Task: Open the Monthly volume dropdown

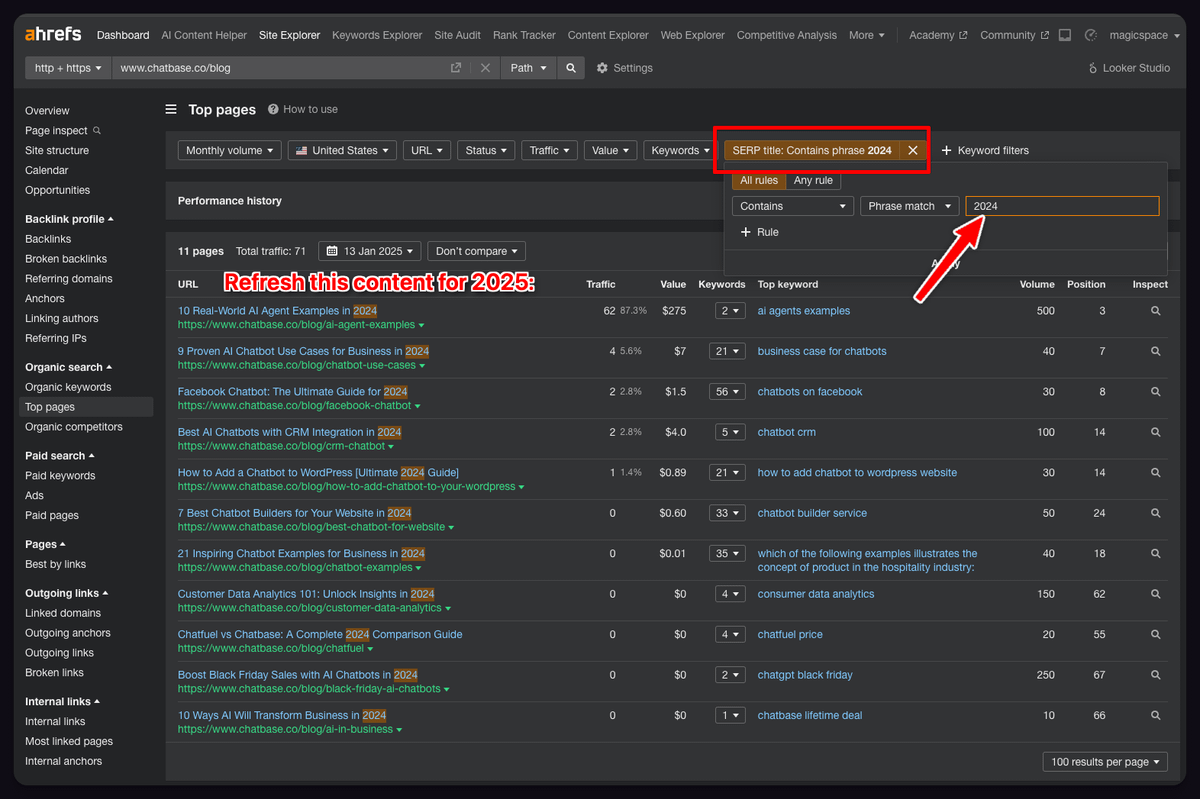Action: point(230,150)
